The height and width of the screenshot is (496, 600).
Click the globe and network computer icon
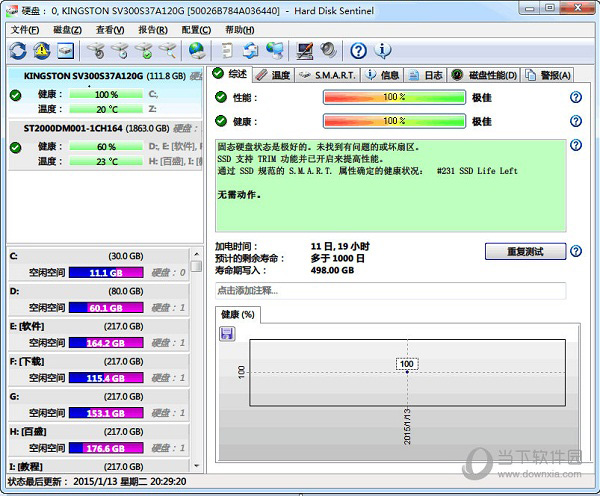click(275, 51)
